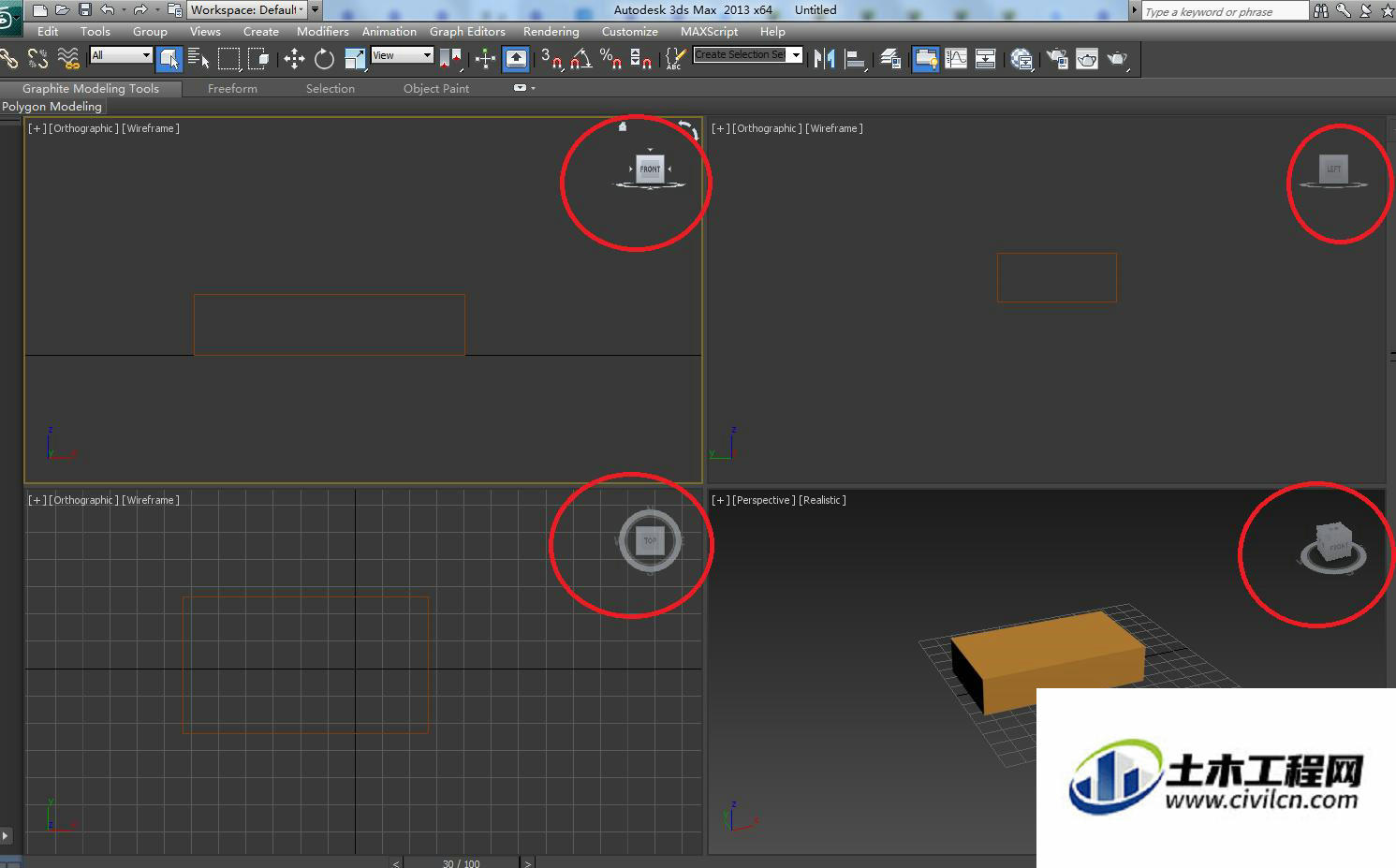Switch to the Object Paint tab
The height and width of the screenshot is (868, 1396).
436,88
